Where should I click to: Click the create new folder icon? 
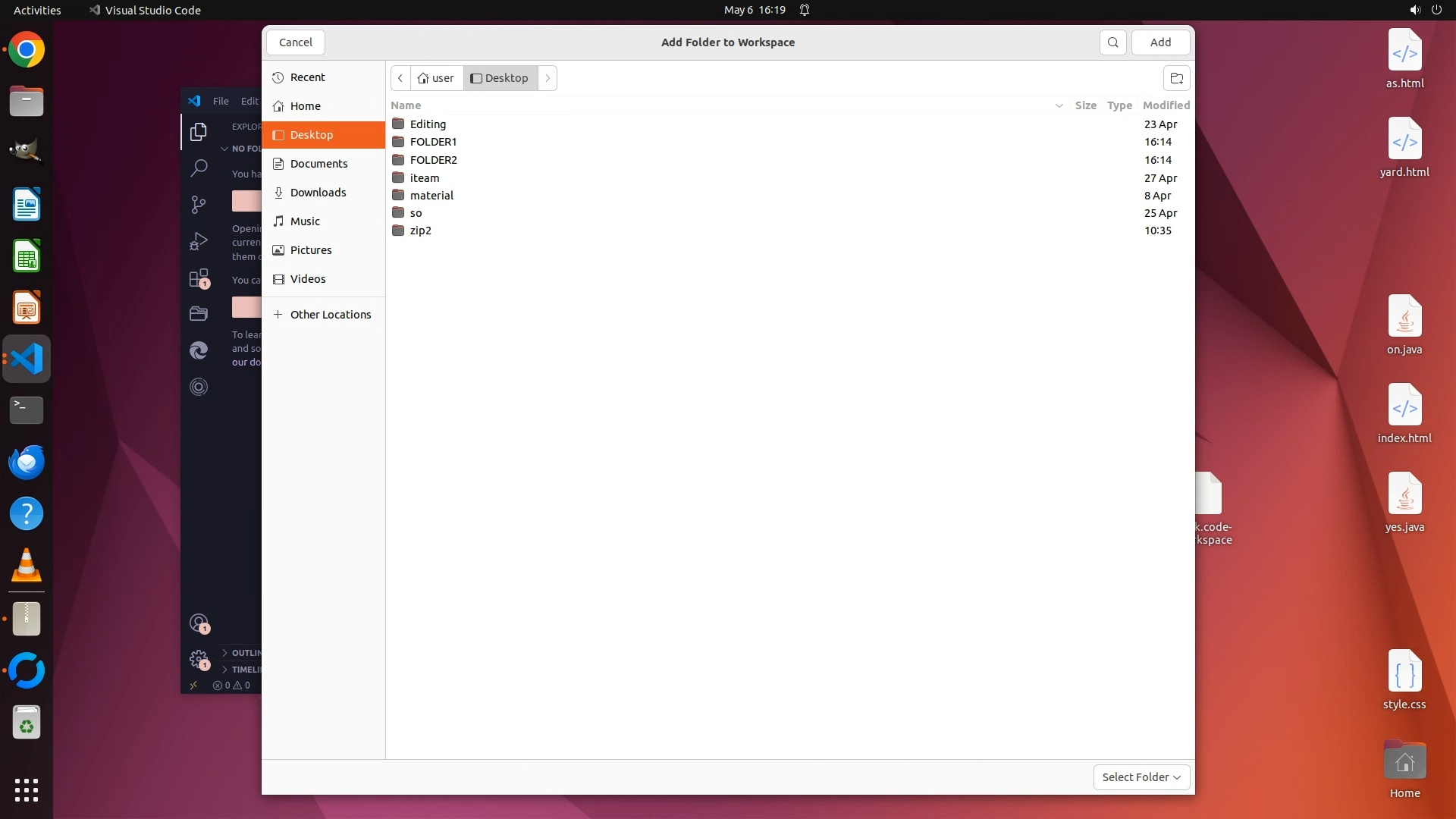point(1176,78)
